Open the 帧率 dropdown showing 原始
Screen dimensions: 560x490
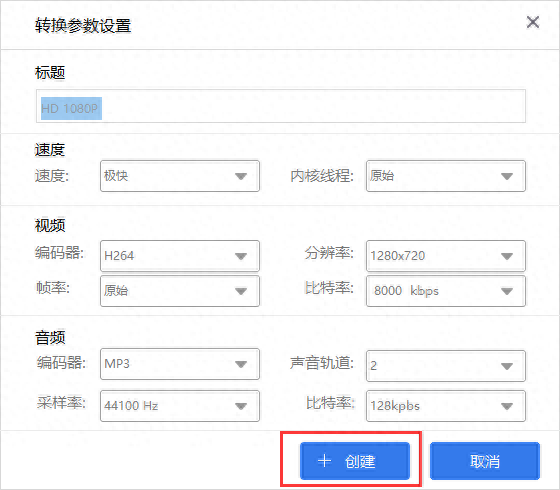(x=180, y=291)
